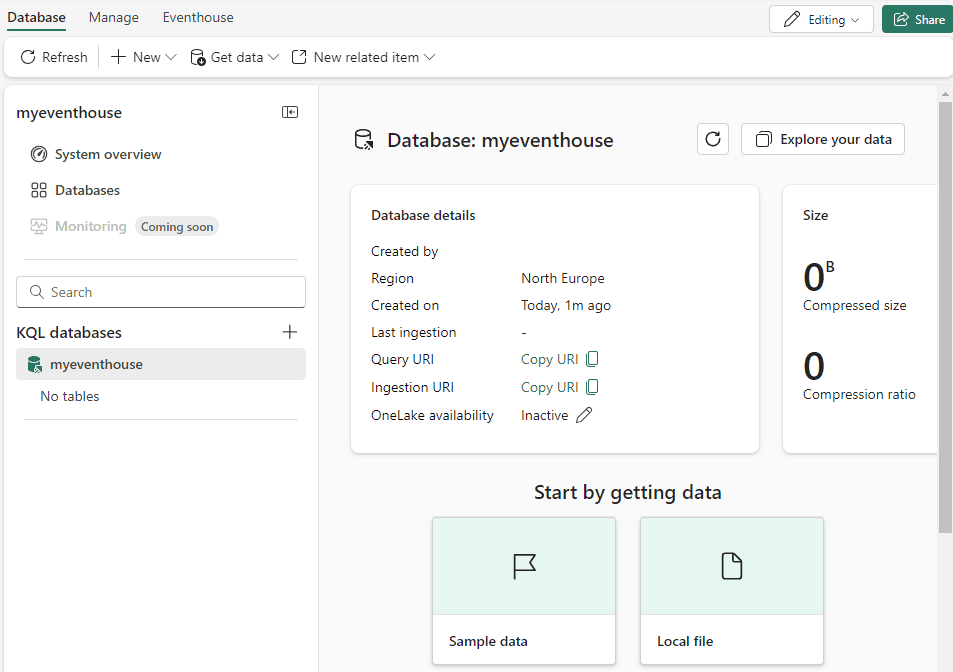Screen dimensions: 953x672
Task: Click the 'KQL databases' heading
Action: click(69, 332)
